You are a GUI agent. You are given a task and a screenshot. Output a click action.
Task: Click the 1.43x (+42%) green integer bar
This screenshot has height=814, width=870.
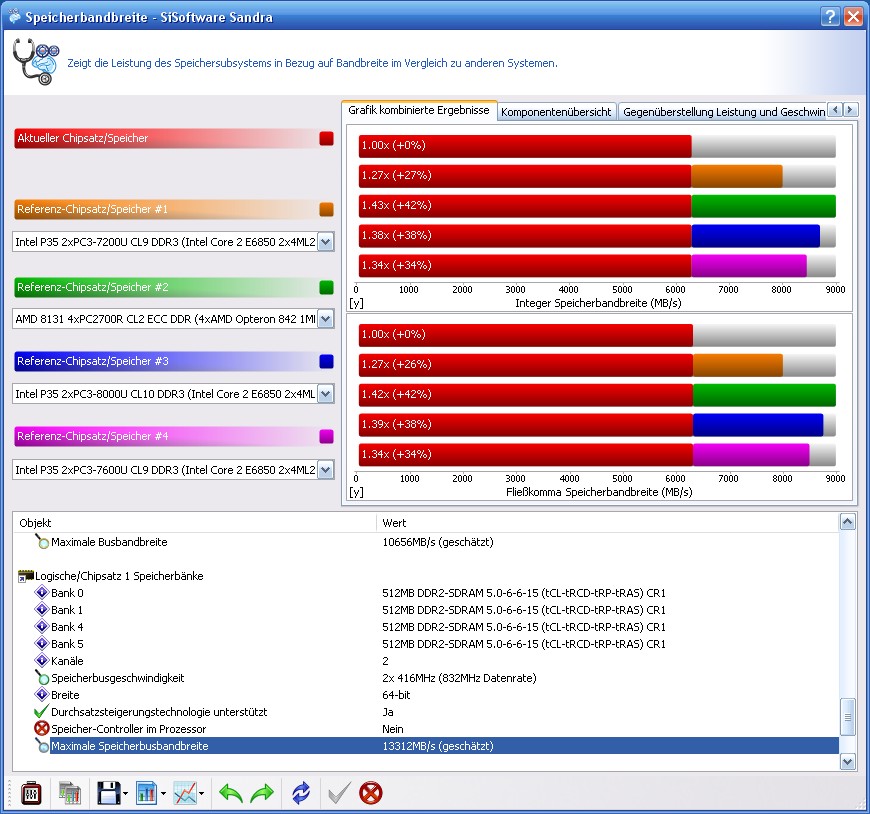(x=597, y=205)
